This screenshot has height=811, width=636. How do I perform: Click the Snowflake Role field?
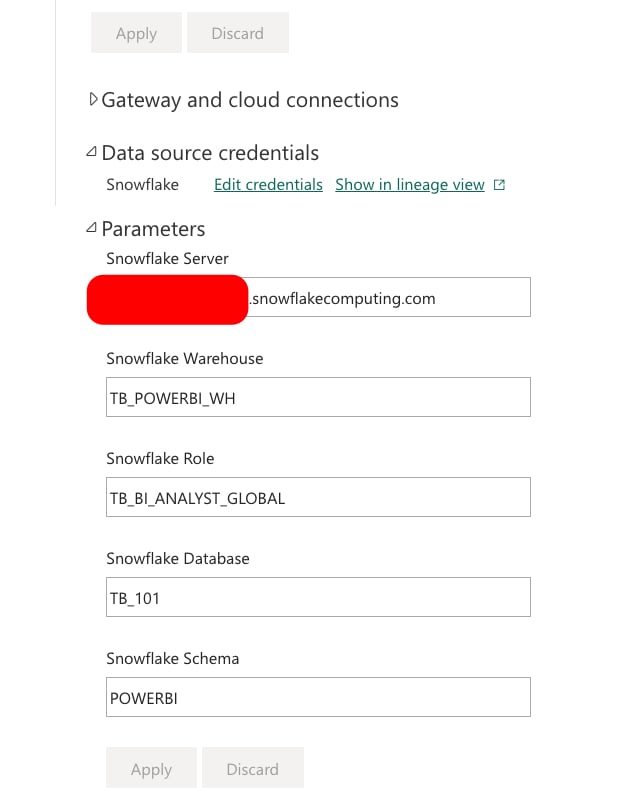318,497
